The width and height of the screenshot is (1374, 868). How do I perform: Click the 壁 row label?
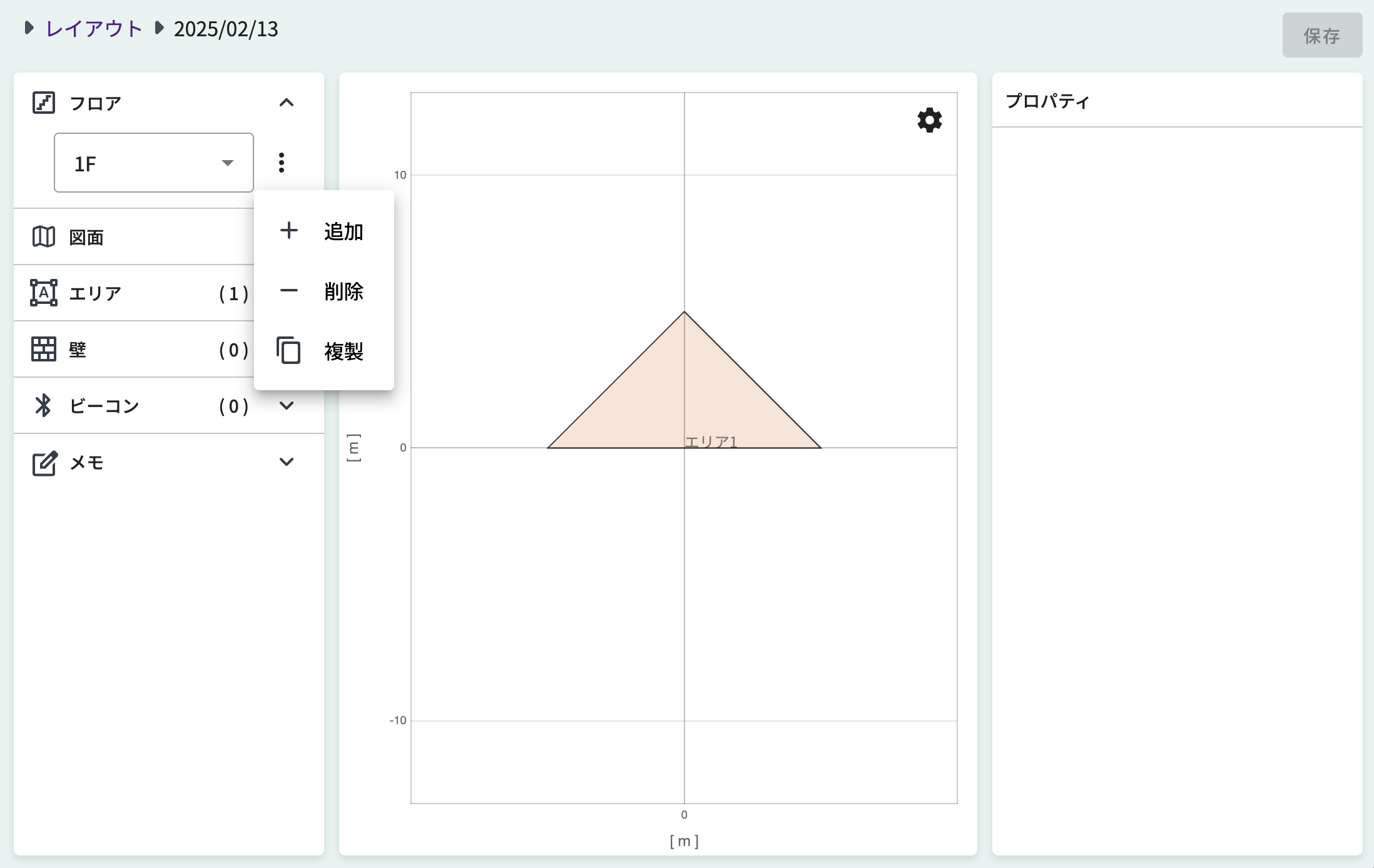point(78,350)
